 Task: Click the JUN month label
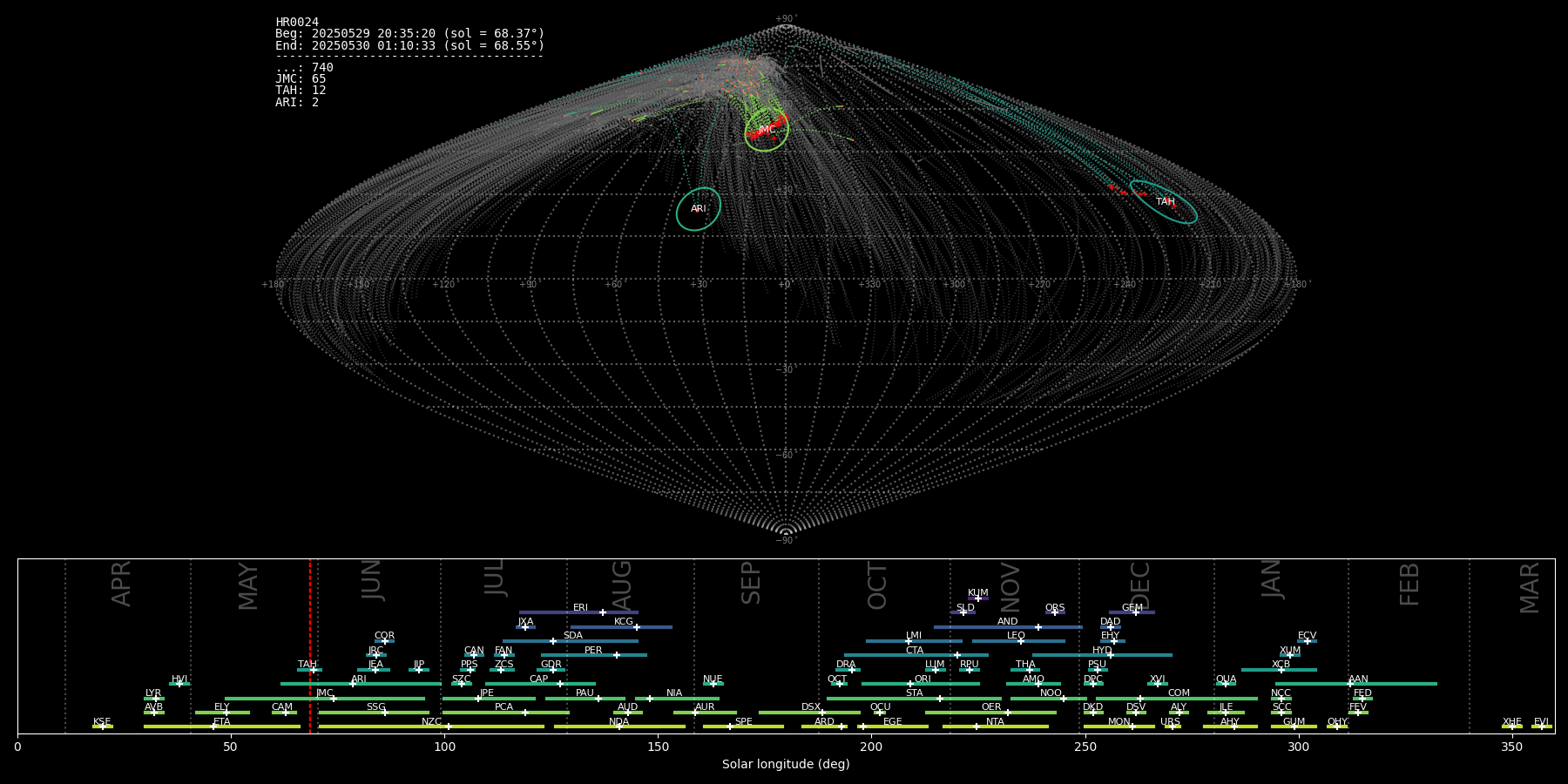pyautogui.click(x=372, y=580)
